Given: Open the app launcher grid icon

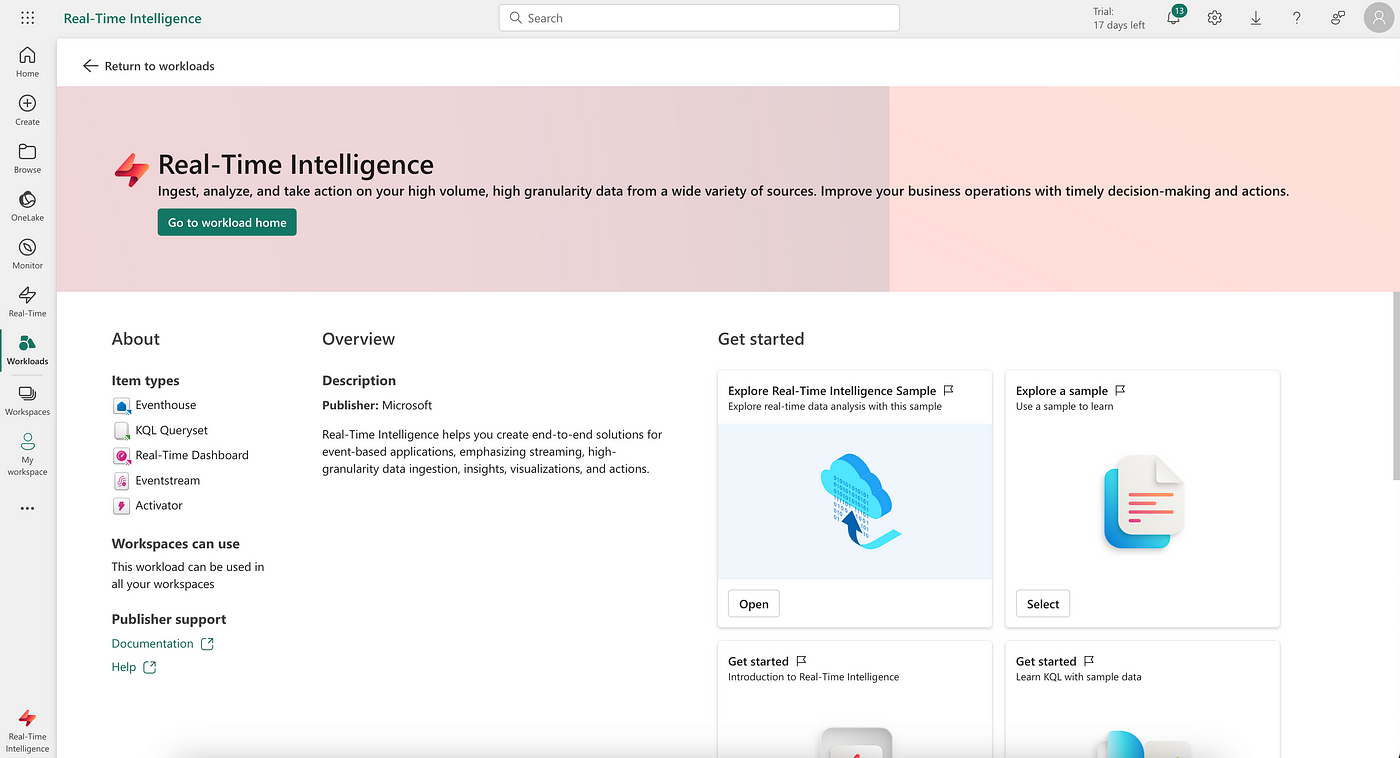Looking at the screenshot, I should click(x=27, y=18).
